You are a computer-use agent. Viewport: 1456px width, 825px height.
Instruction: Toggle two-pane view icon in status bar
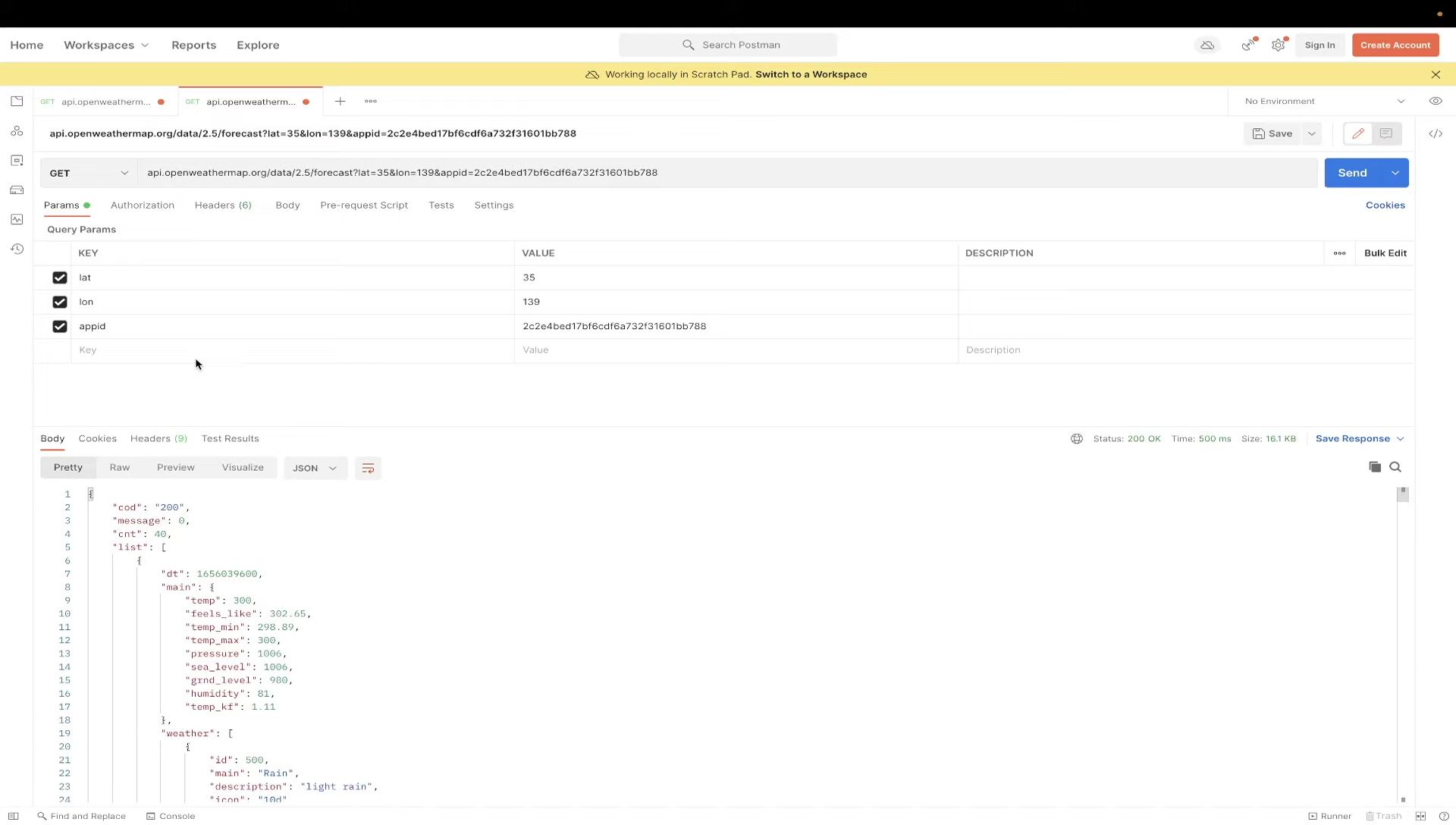pos(1420,817)
